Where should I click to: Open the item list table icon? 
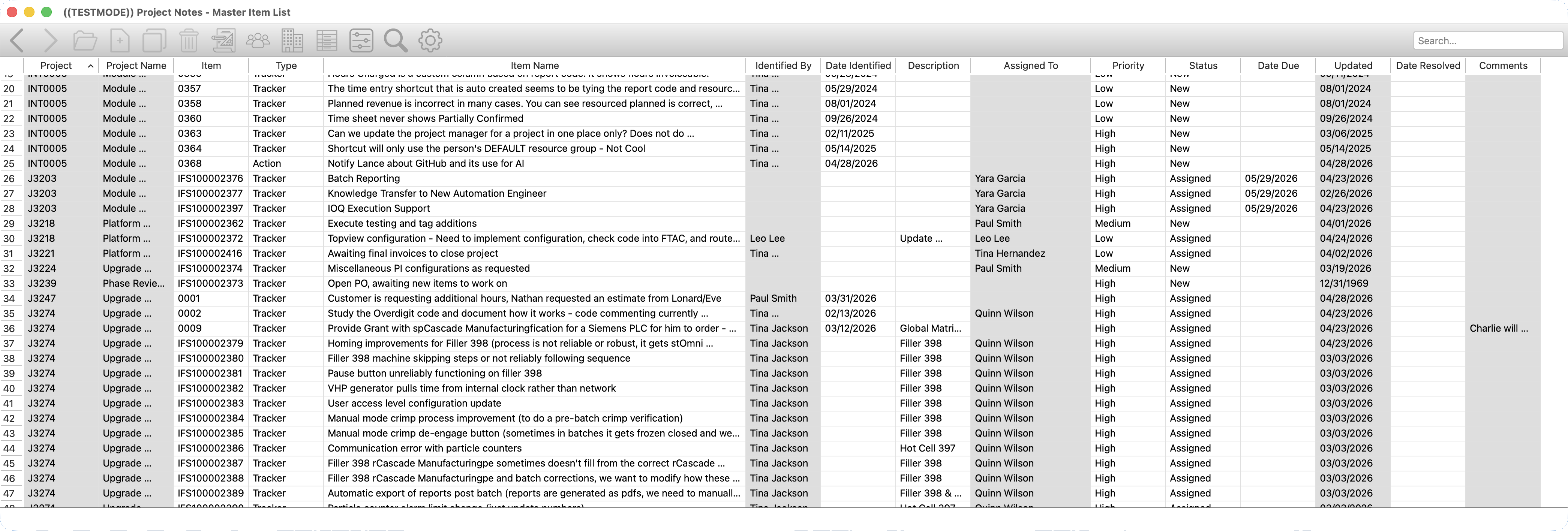click(327, 41)
